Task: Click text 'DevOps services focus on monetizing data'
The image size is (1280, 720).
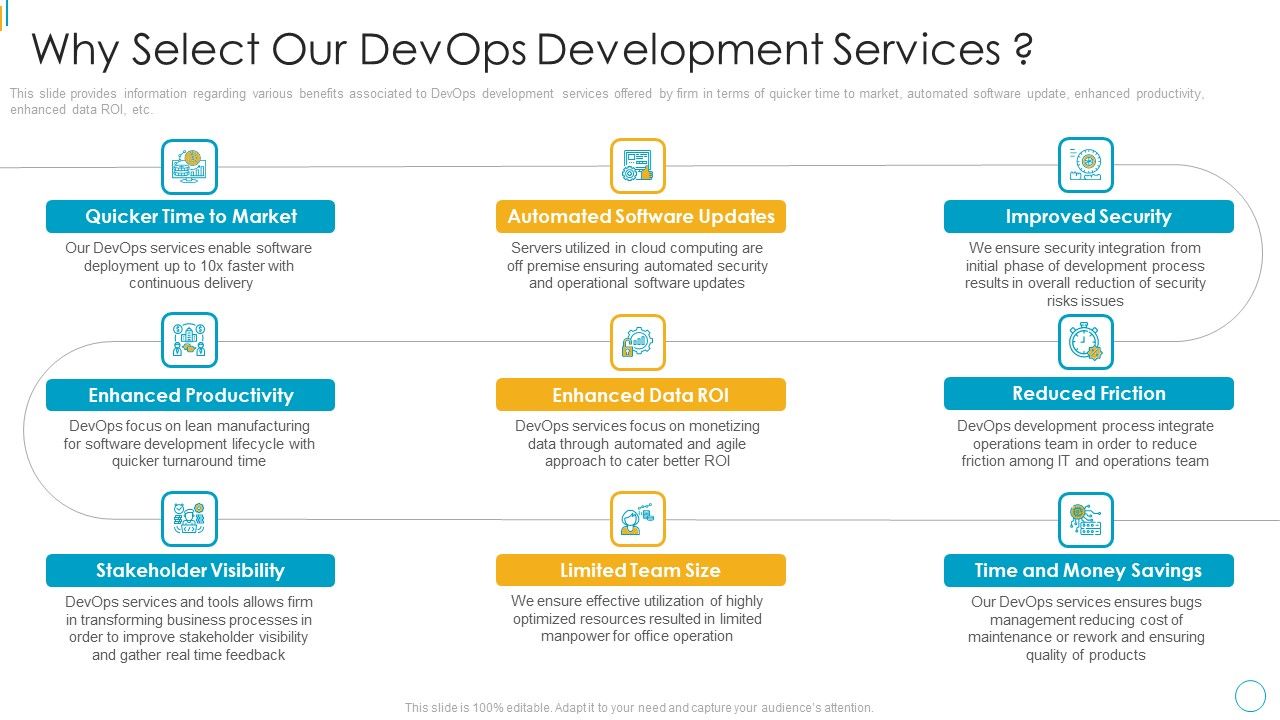Action: pyautogui.click(x=637, y=443)
